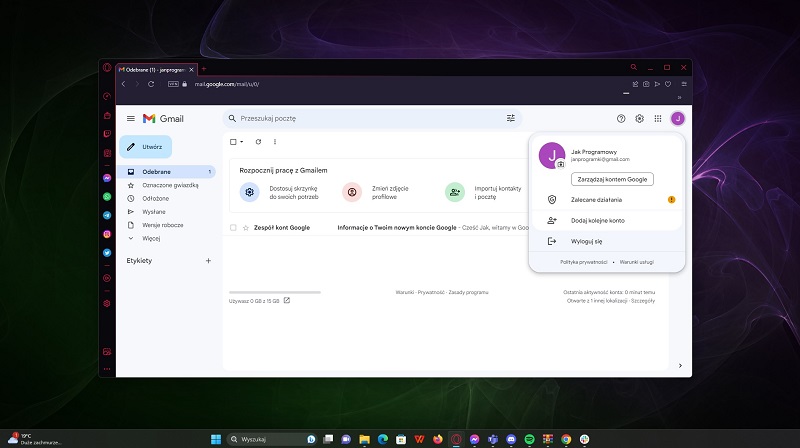The image size is (800, 448).
Task: Click Zarządzaj kontem Google button
Action: pyautogui.click(x=612, y=179)
